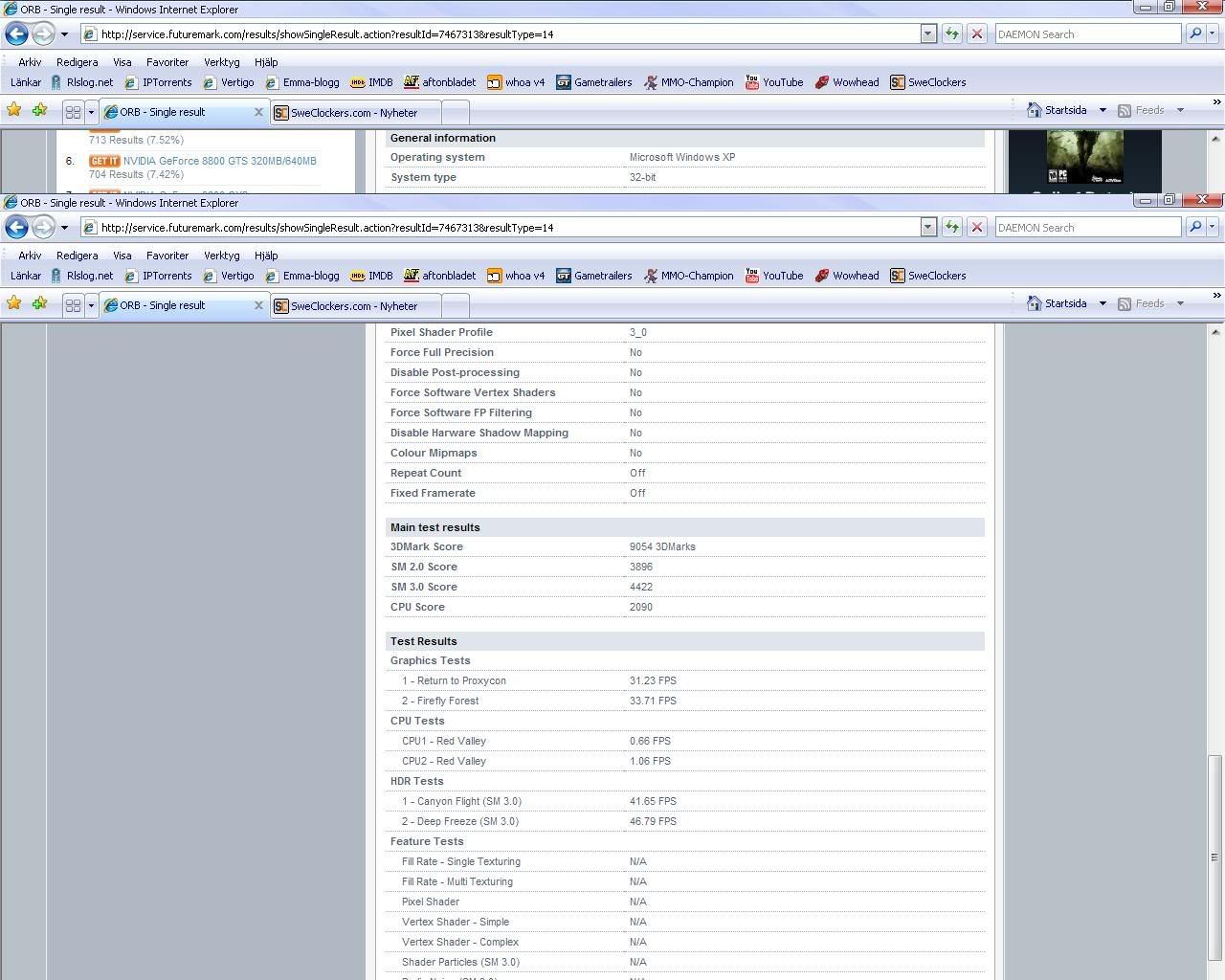Close the ORB - Single result tab in lower window

click(257, 305)
